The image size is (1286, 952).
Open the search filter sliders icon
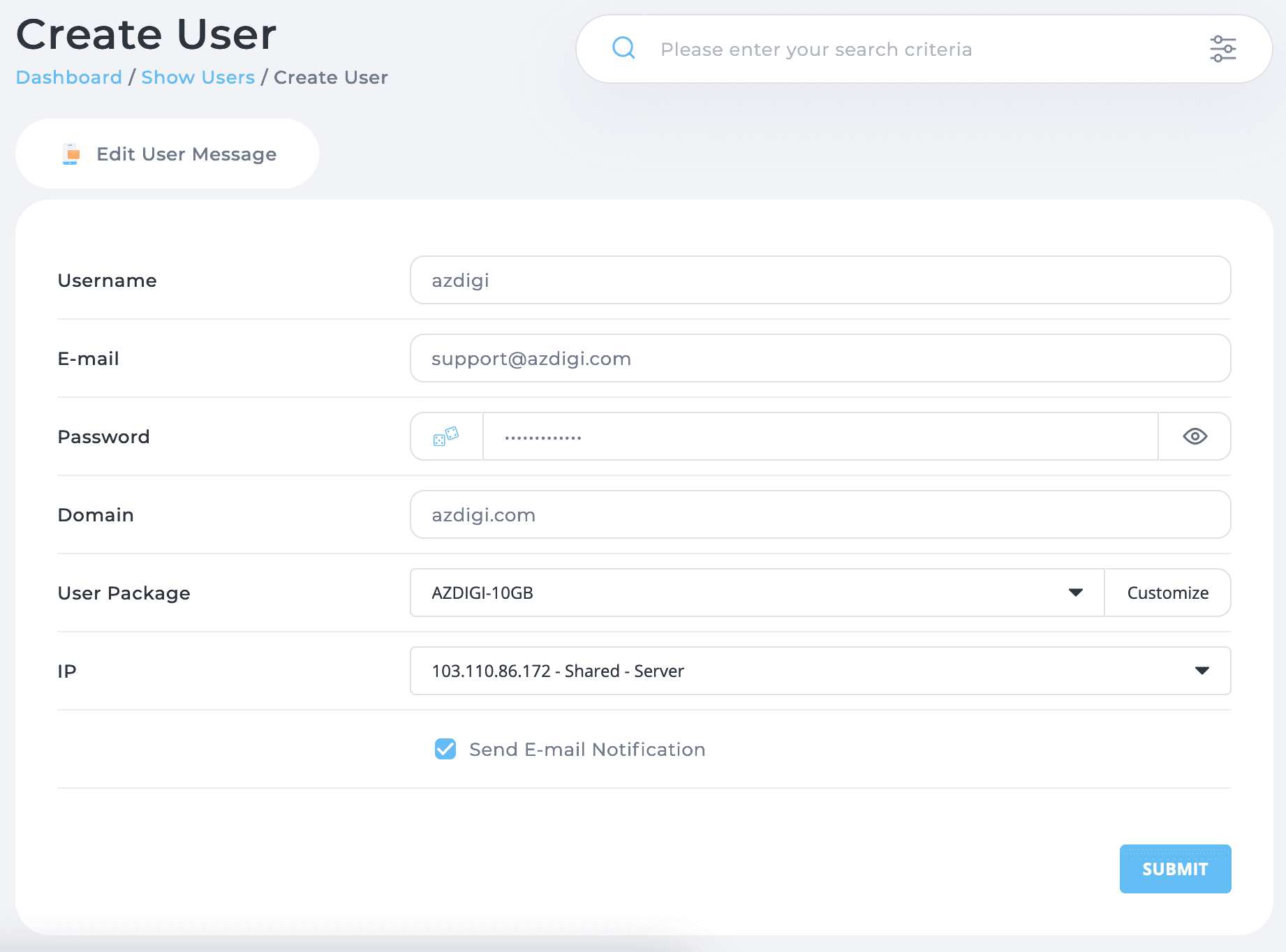(x=1224, y=48)
